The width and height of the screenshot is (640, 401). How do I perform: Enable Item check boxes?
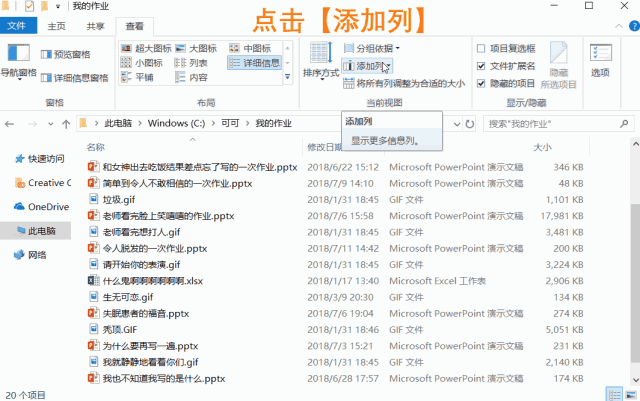coord(506,49)
